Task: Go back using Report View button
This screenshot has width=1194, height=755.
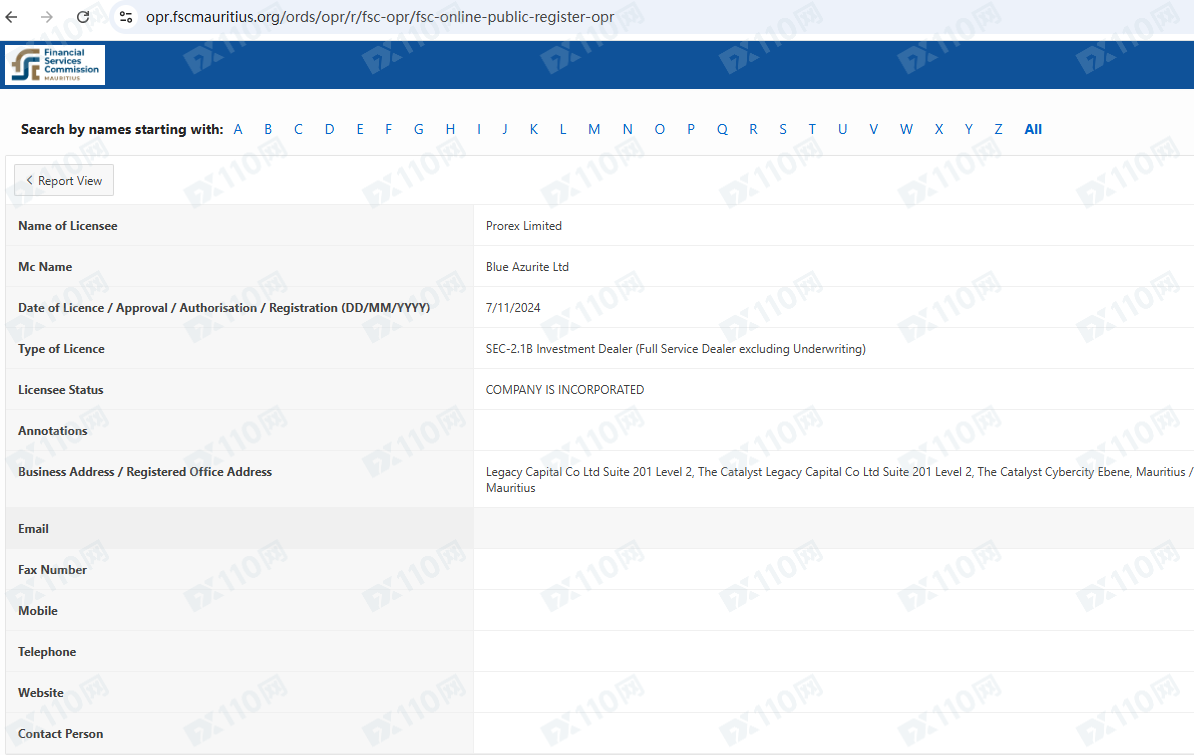Action: pos(64,181)
